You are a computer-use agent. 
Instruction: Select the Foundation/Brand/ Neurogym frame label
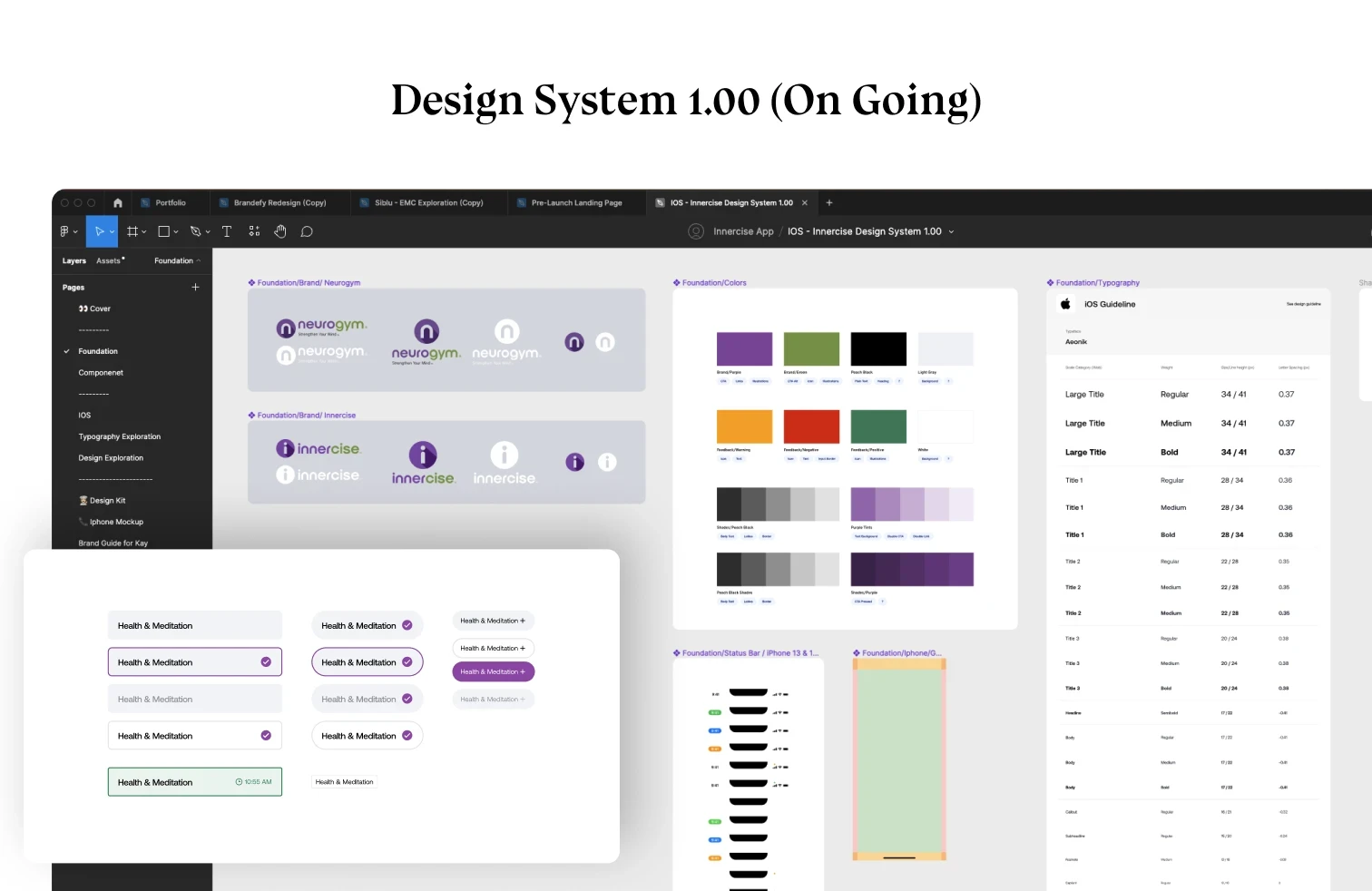304,283
